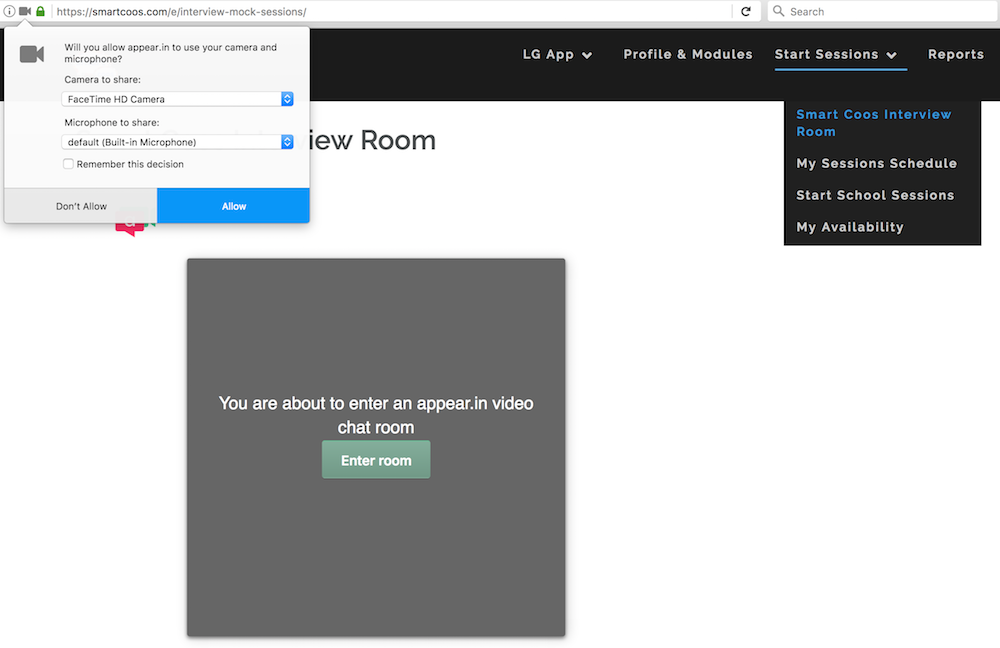Expand the LG App menu
Image resolution: width=1000 pixels, height=648 pixels.
[557, 55]
